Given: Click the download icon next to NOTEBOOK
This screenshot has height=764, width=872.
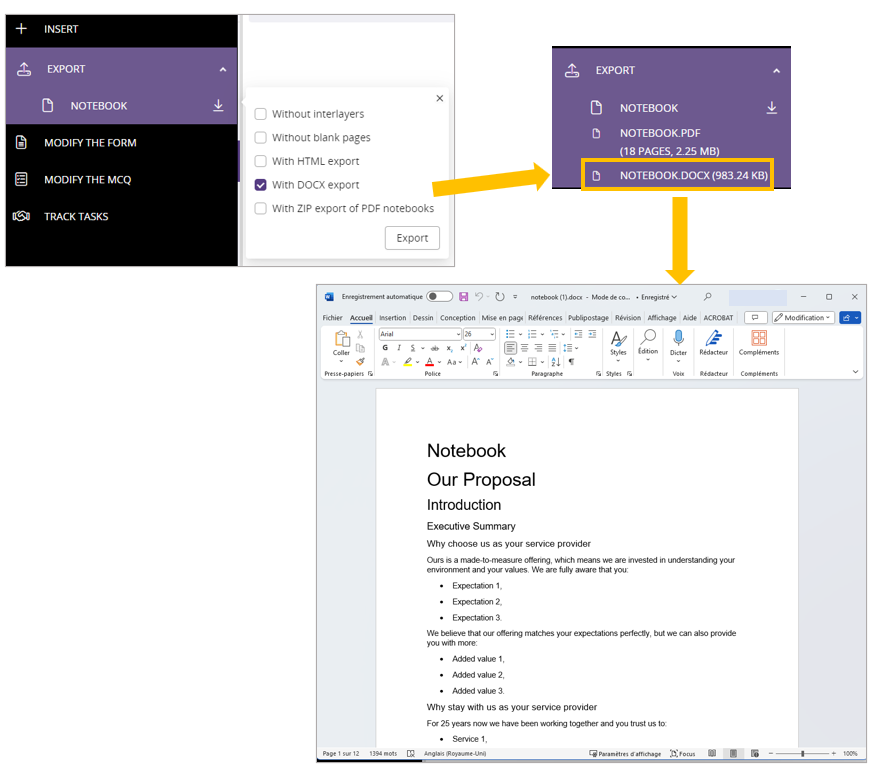Looking at the screenshot, I should [218, 106].
